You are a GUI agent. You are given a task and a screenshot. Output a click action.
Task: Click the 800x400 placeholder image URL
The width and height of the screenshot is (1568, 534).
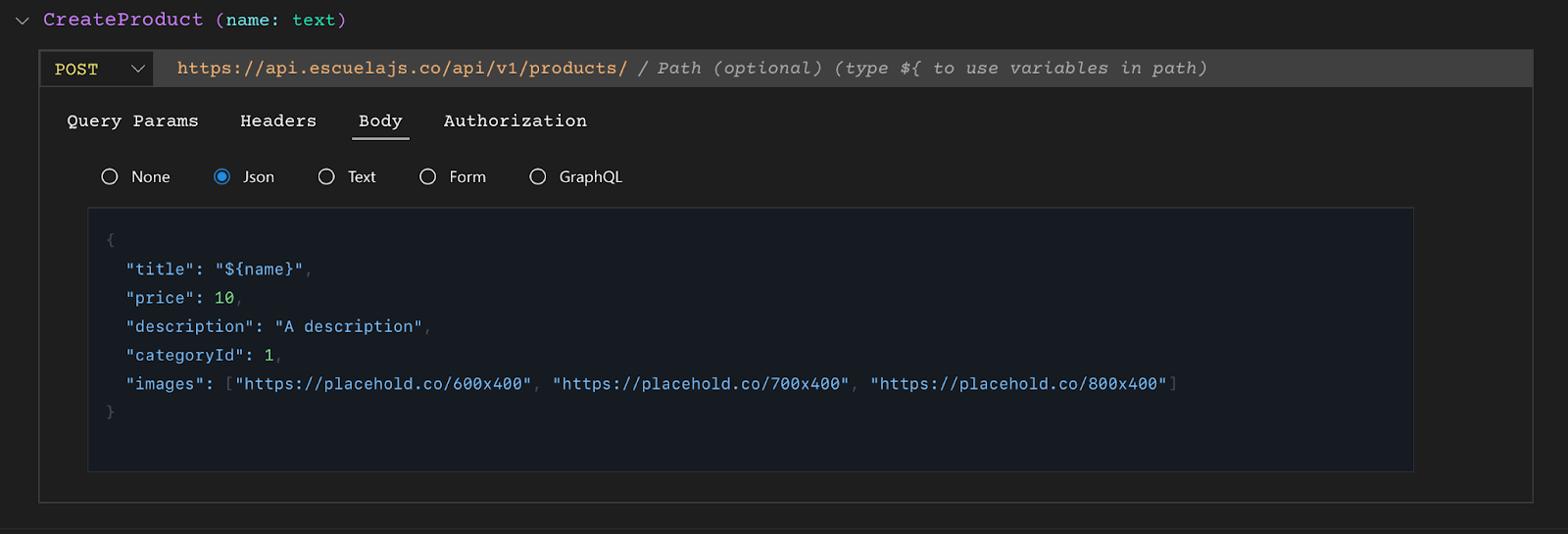click(x=1018, y=384)
